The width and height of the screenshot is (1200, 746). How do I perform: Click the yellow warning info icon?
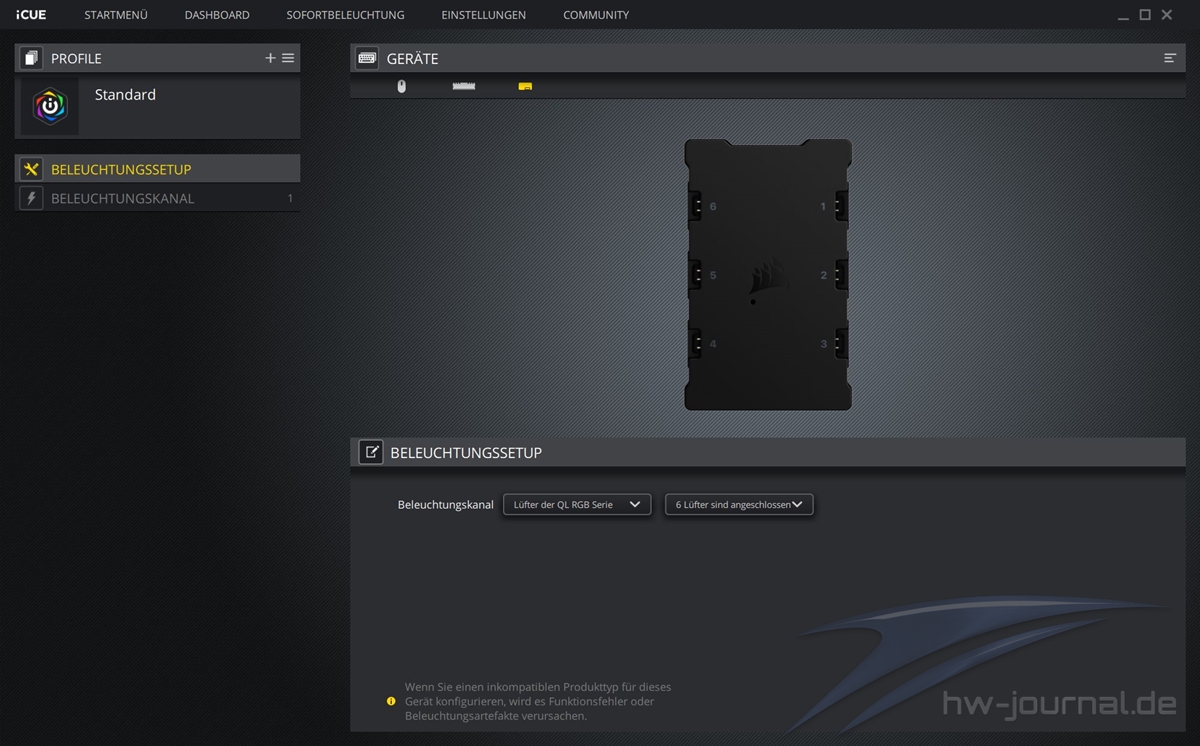click(x=391, y=701)
